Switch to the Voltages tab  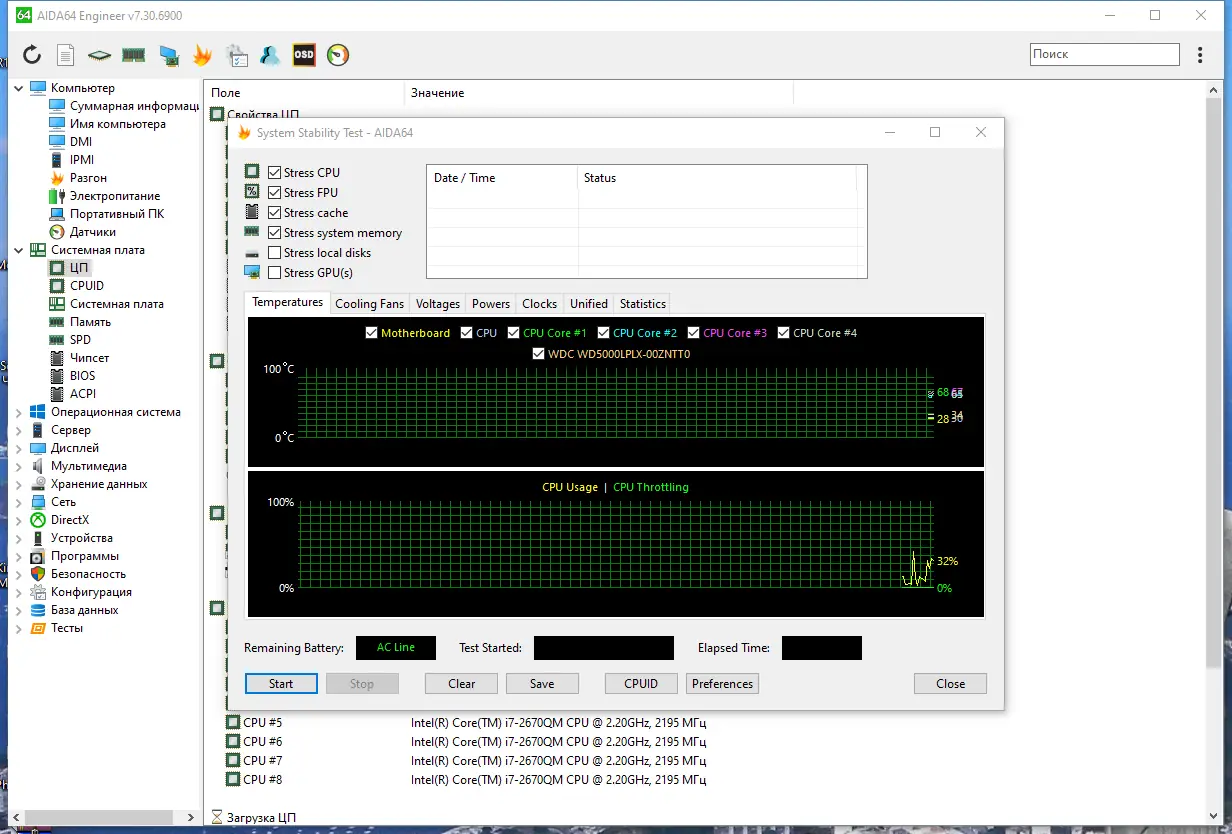point(437,303)
